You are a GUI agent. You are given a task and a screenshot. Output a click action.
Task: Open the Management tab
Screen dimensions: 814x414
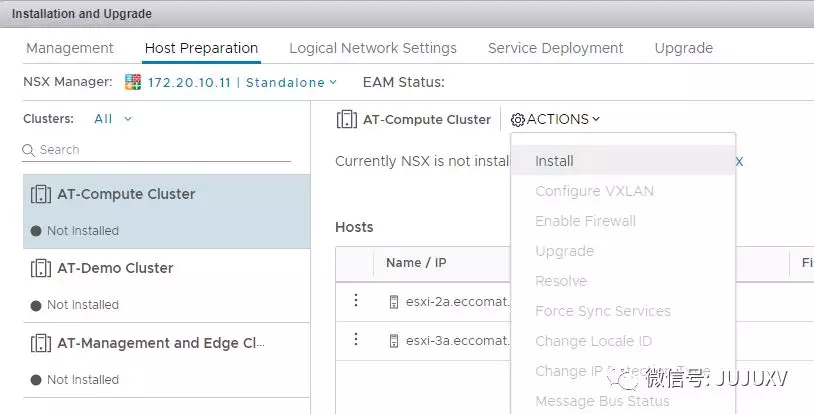coord(70,48)
